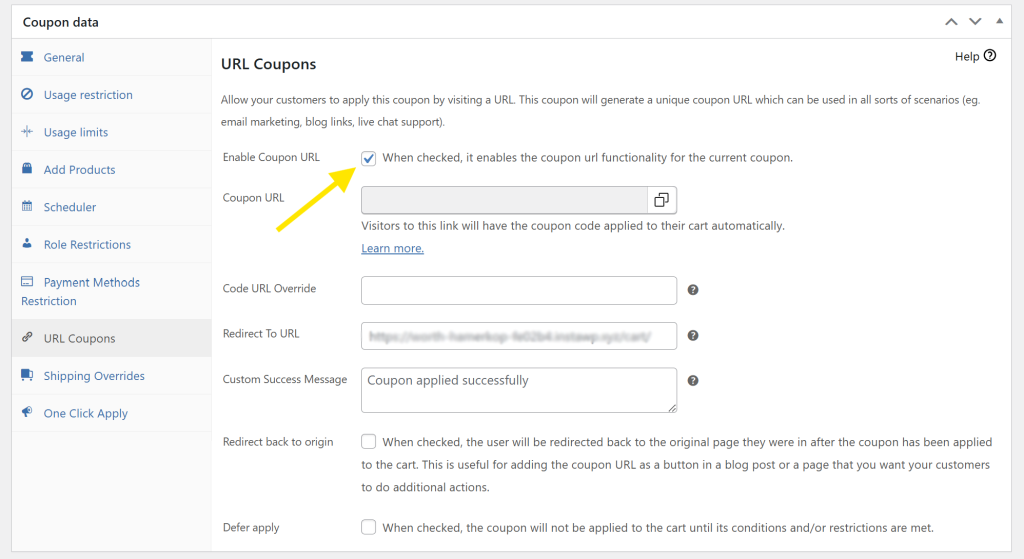
Task: Collapse the Coupon data panel
Action: pos(999,22)
